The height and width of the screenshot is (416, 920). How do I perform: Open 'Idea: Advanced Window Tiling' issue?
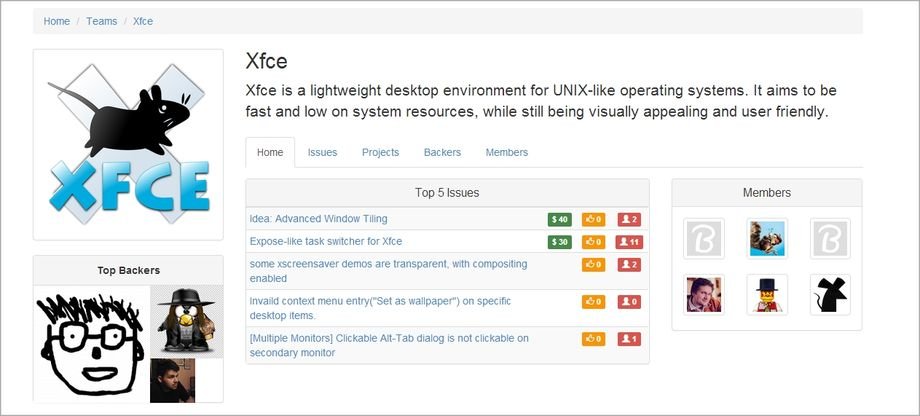click(318, 218)
